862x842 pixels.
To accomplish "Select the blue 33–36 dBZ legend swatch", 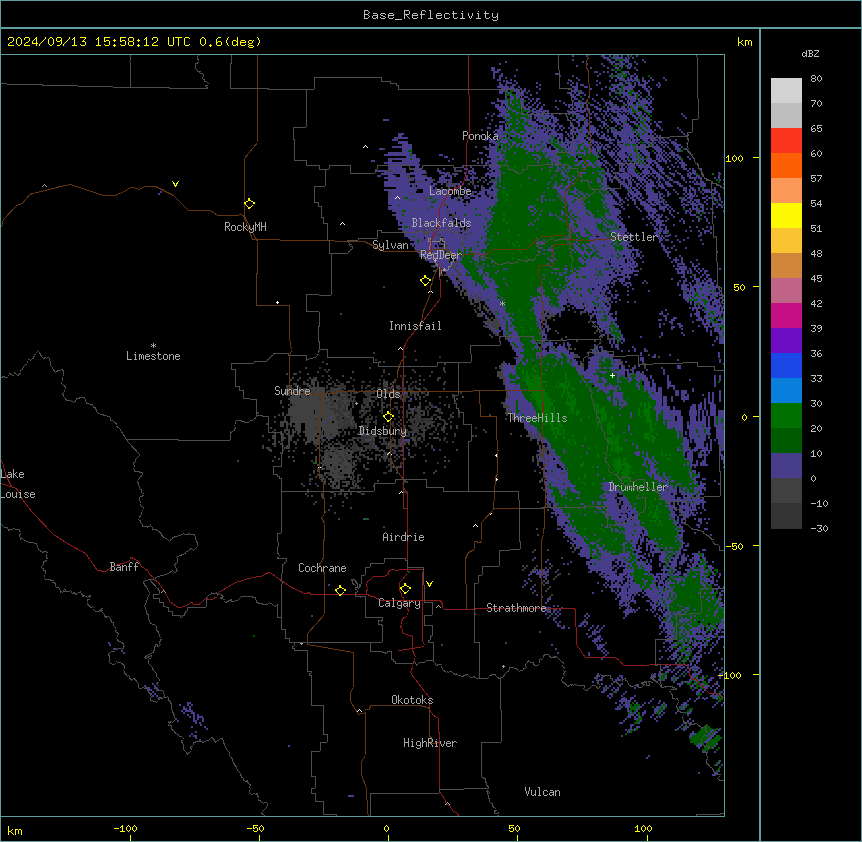I will click(786, 365).
